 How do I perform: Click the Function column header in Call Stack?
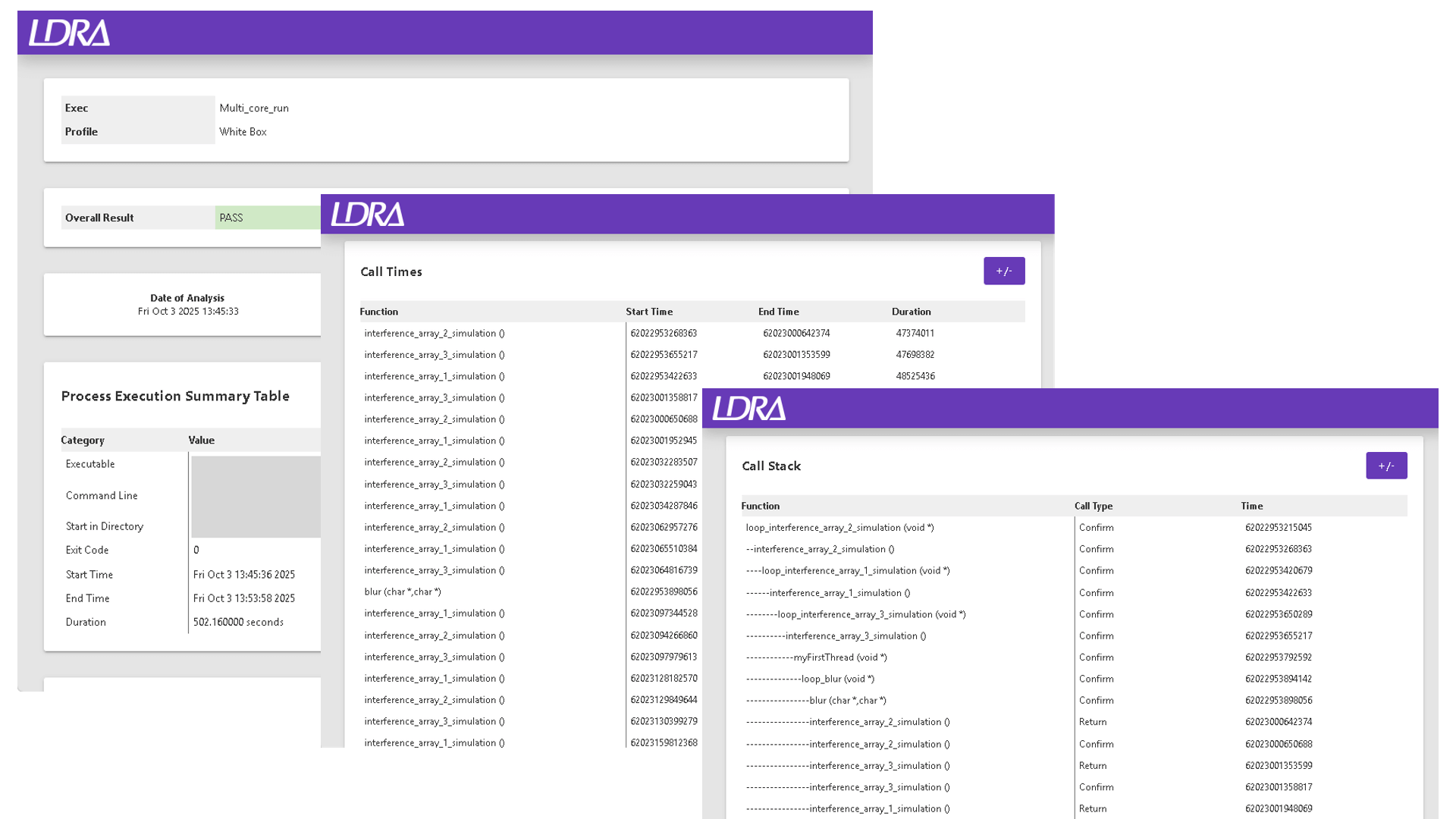pyautogui.click(x=761, y=506)
